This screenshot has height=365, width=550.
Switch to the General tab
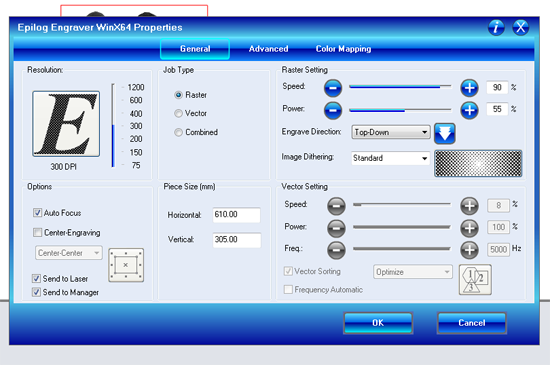[x=195, y=49]
